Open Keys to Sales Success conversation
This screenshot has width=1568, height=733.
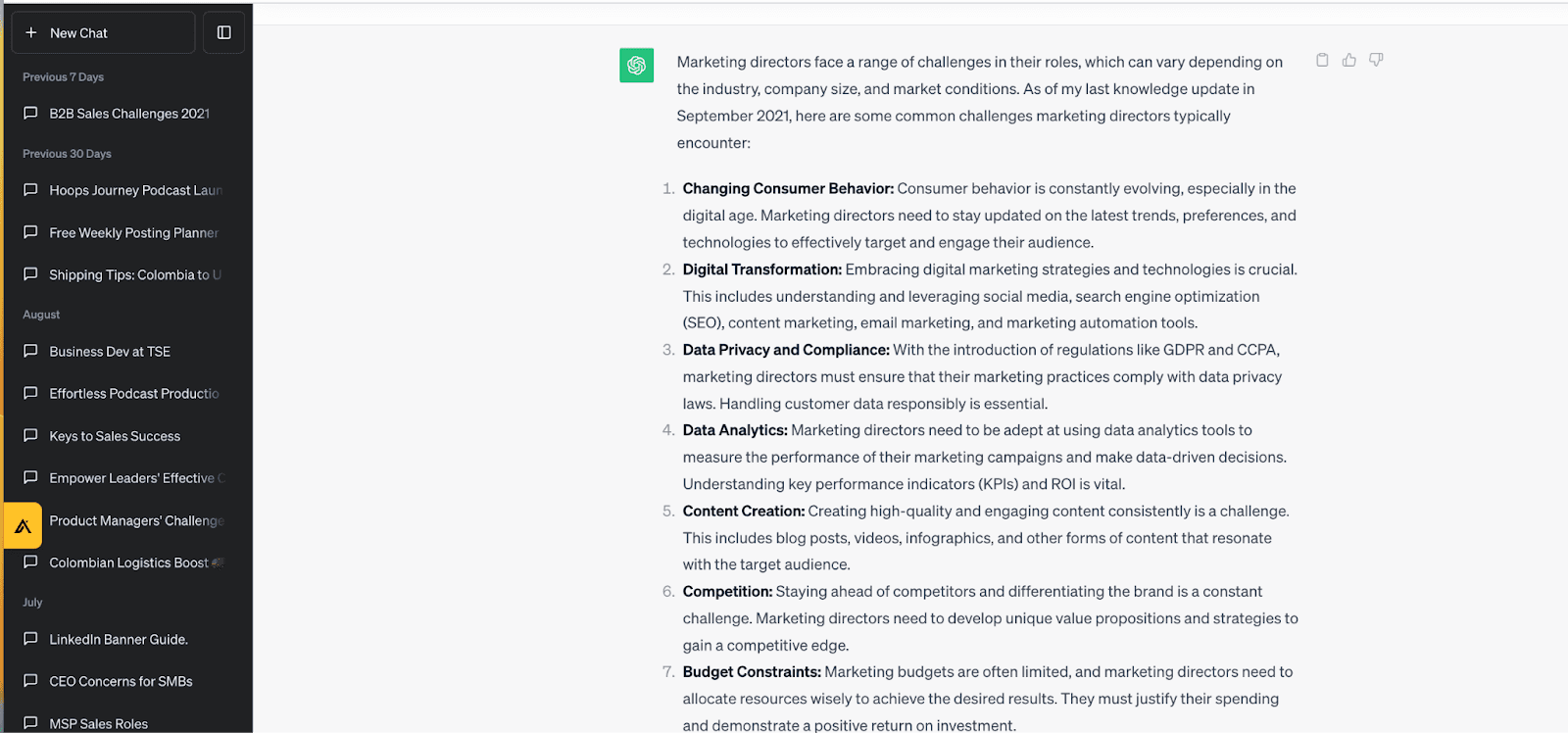(115, 436)
